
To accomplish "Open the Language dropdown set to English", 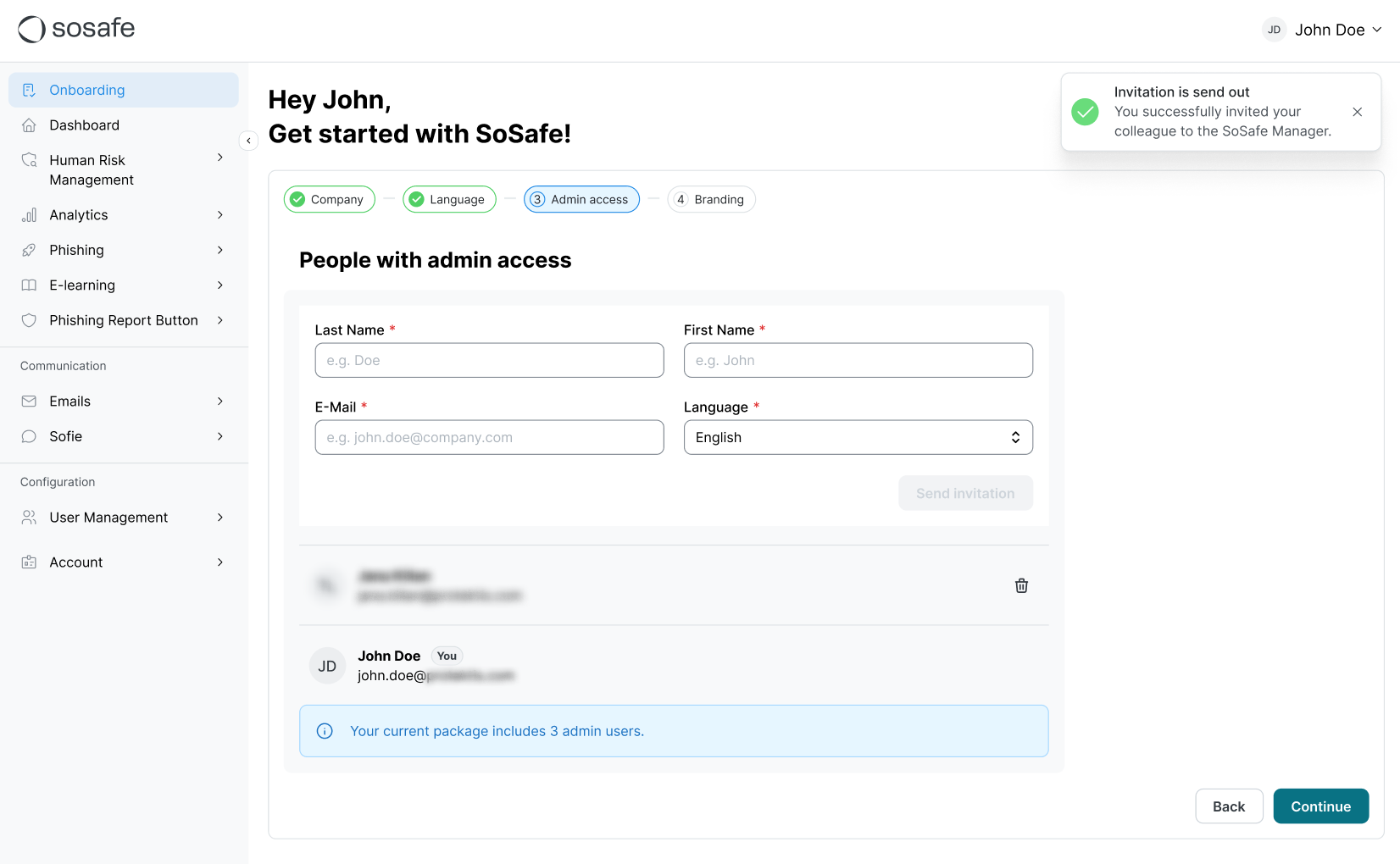I will [858, 437].
